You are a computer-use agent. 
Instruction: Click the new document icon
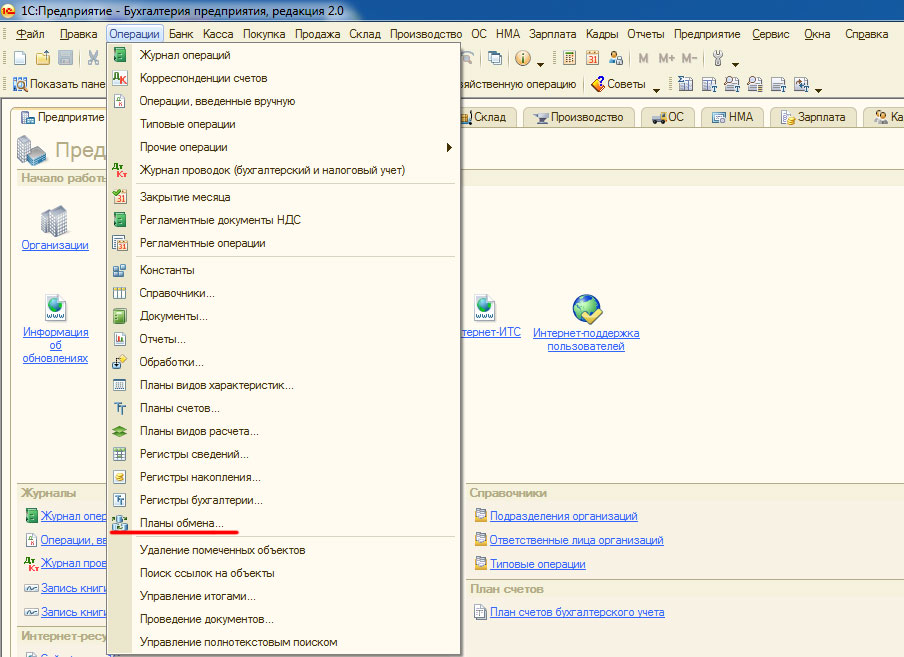20,59
